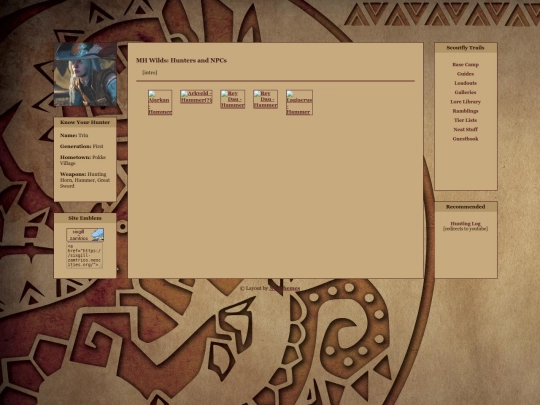Open the Ajarkan - Hammer image link
Image resolution: width=540 pixels, height=405 pixels.
(160, 103)
